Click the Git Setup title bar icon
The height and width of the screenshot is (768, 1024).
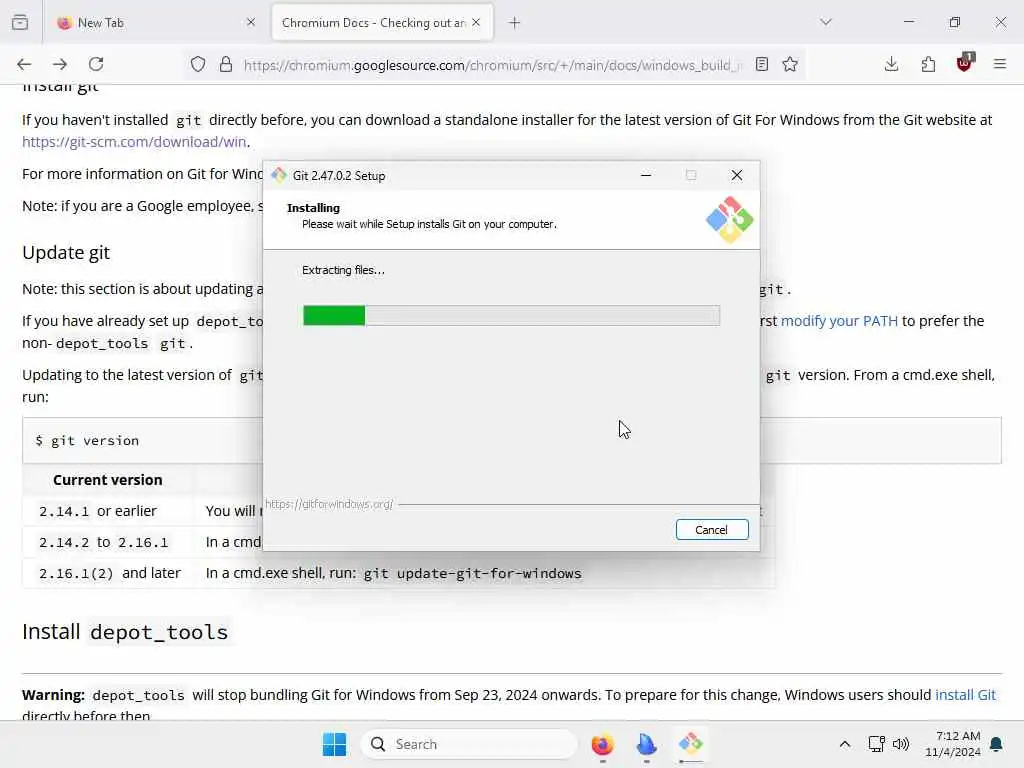[279, 175]
